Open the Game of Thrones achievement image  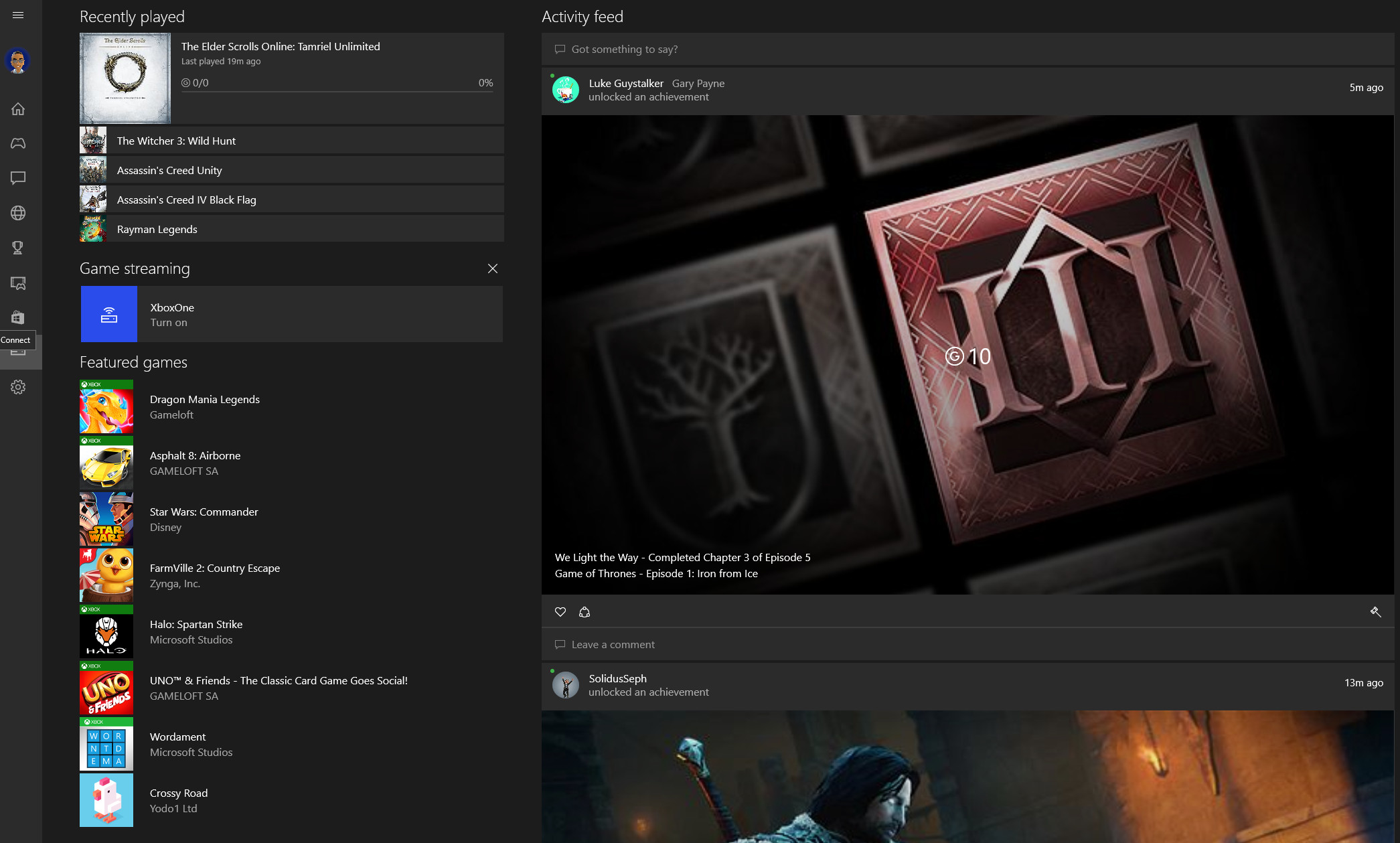(967, 355)
